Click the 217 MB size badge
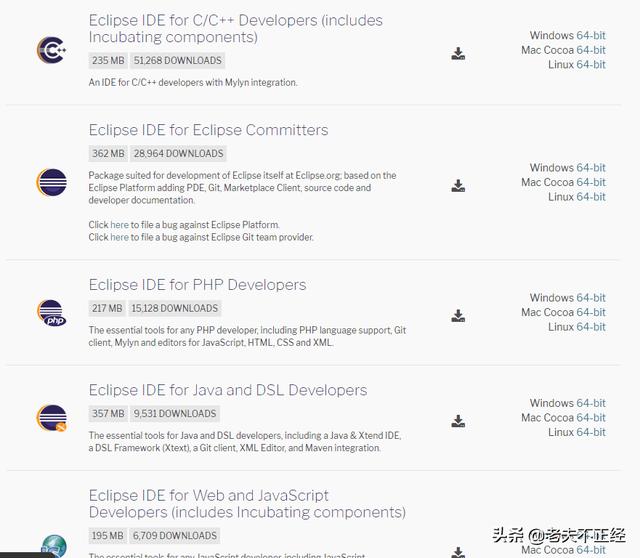The height and width of the screenshot is (558, 640). 107,308
